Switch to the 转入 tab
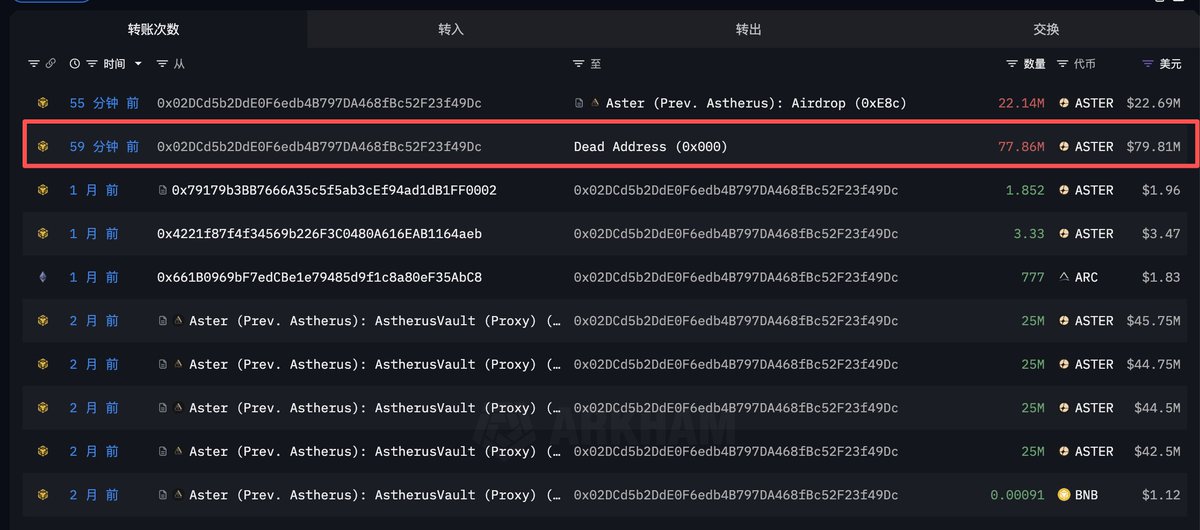 tap(451, 30)
